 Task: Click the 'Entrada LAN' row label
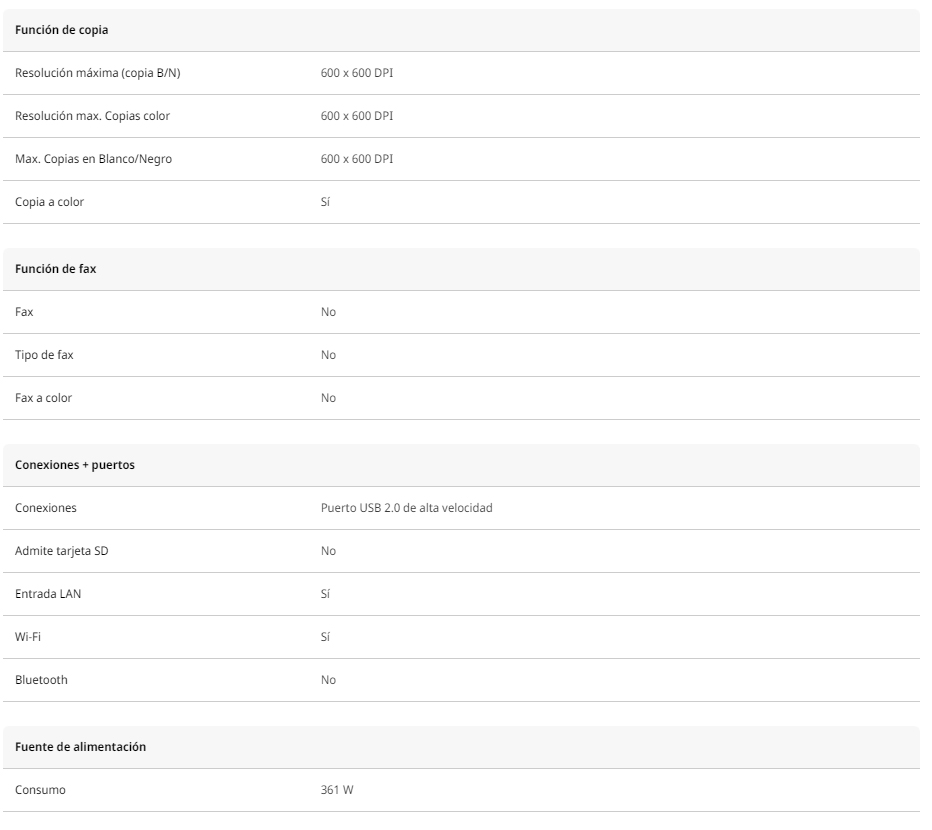tap(48, 593)
